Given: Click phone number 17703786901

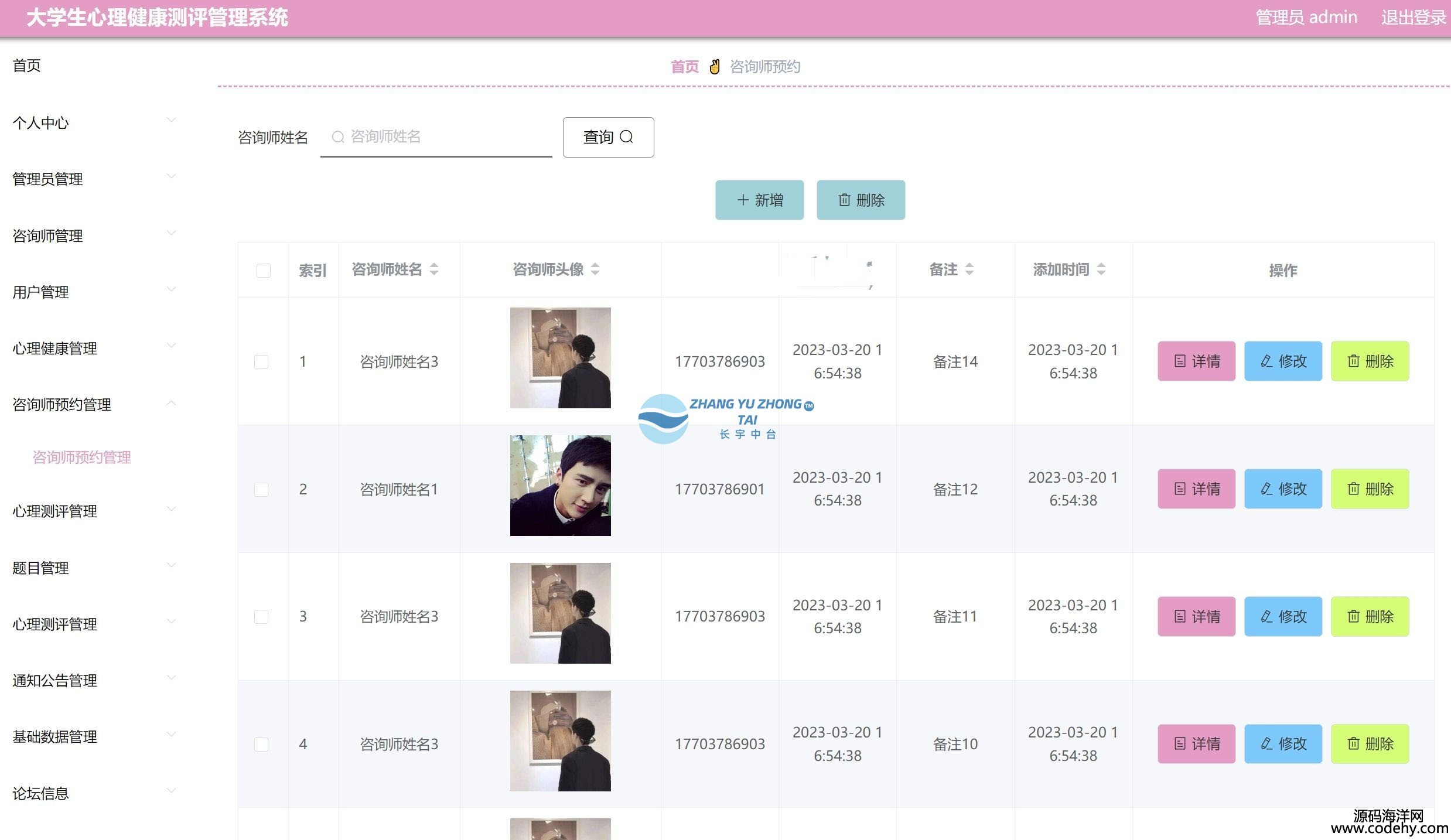Looking at the screenshot, I should (x=720, y=489).
